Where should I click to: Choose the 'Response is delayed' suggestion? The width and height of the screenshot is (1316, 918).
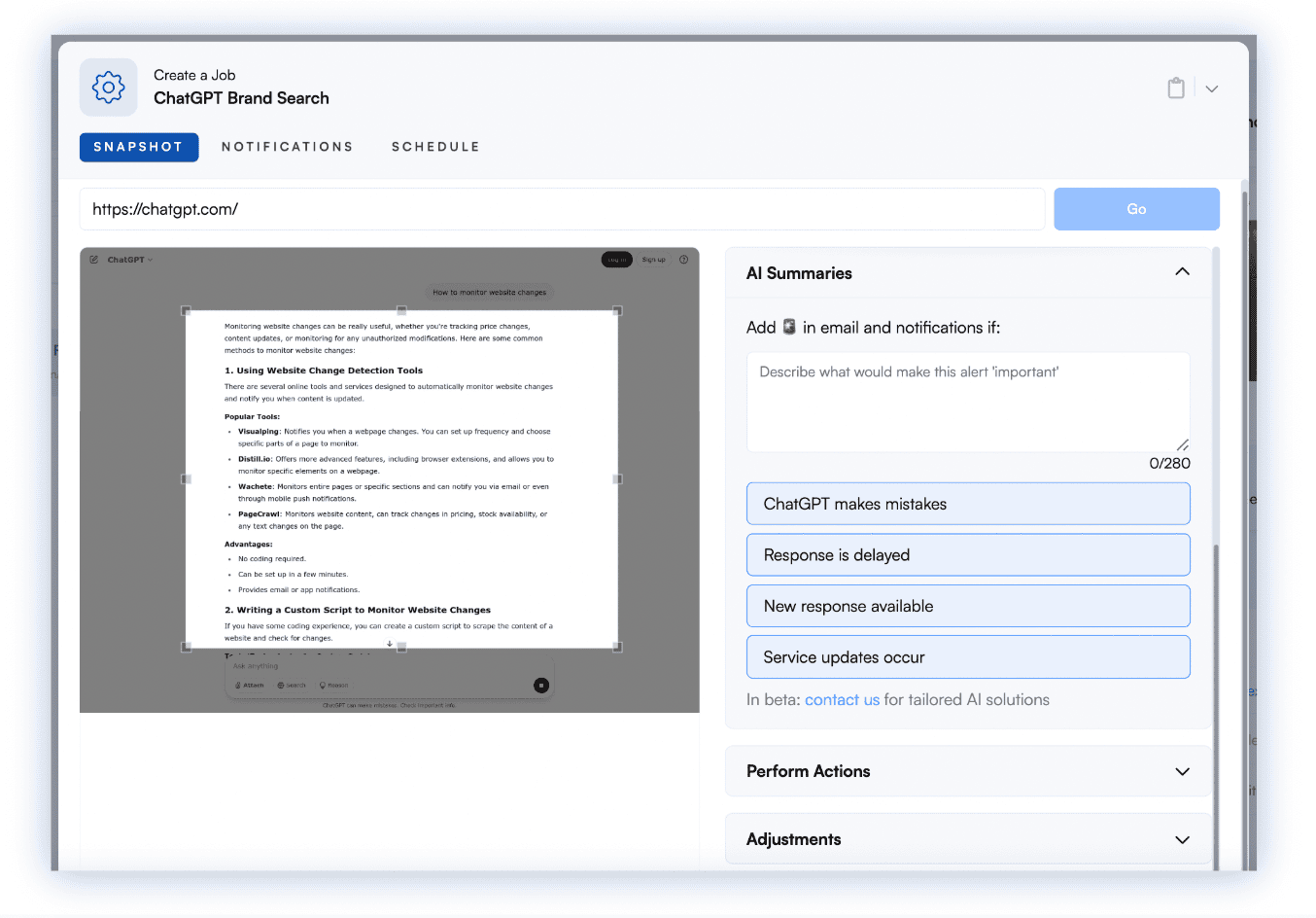click(x=968, y=555)
